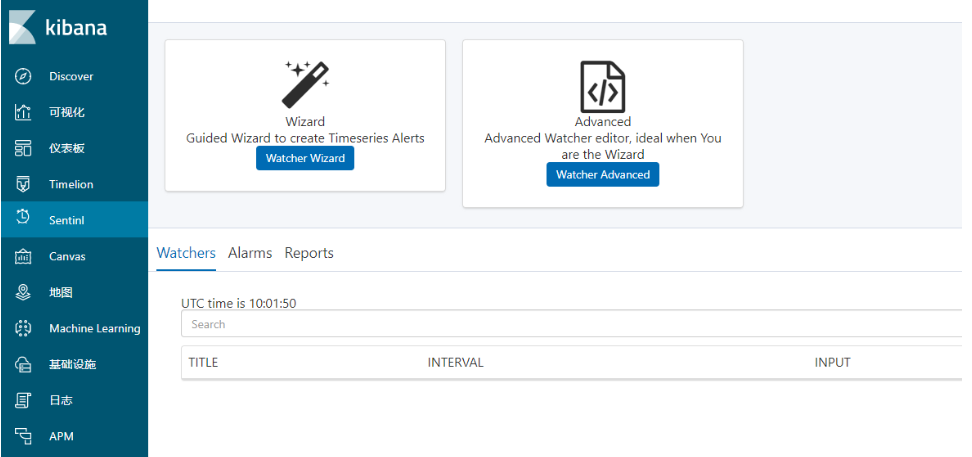This screenshot has height=457, width=972.
Task: Open APM label in sidebar
Action: (61, 436)
